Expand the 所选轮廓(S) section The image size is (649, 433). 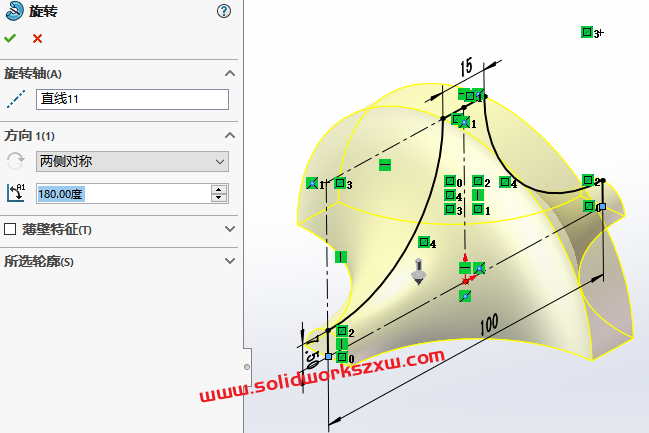coord(230,261)
